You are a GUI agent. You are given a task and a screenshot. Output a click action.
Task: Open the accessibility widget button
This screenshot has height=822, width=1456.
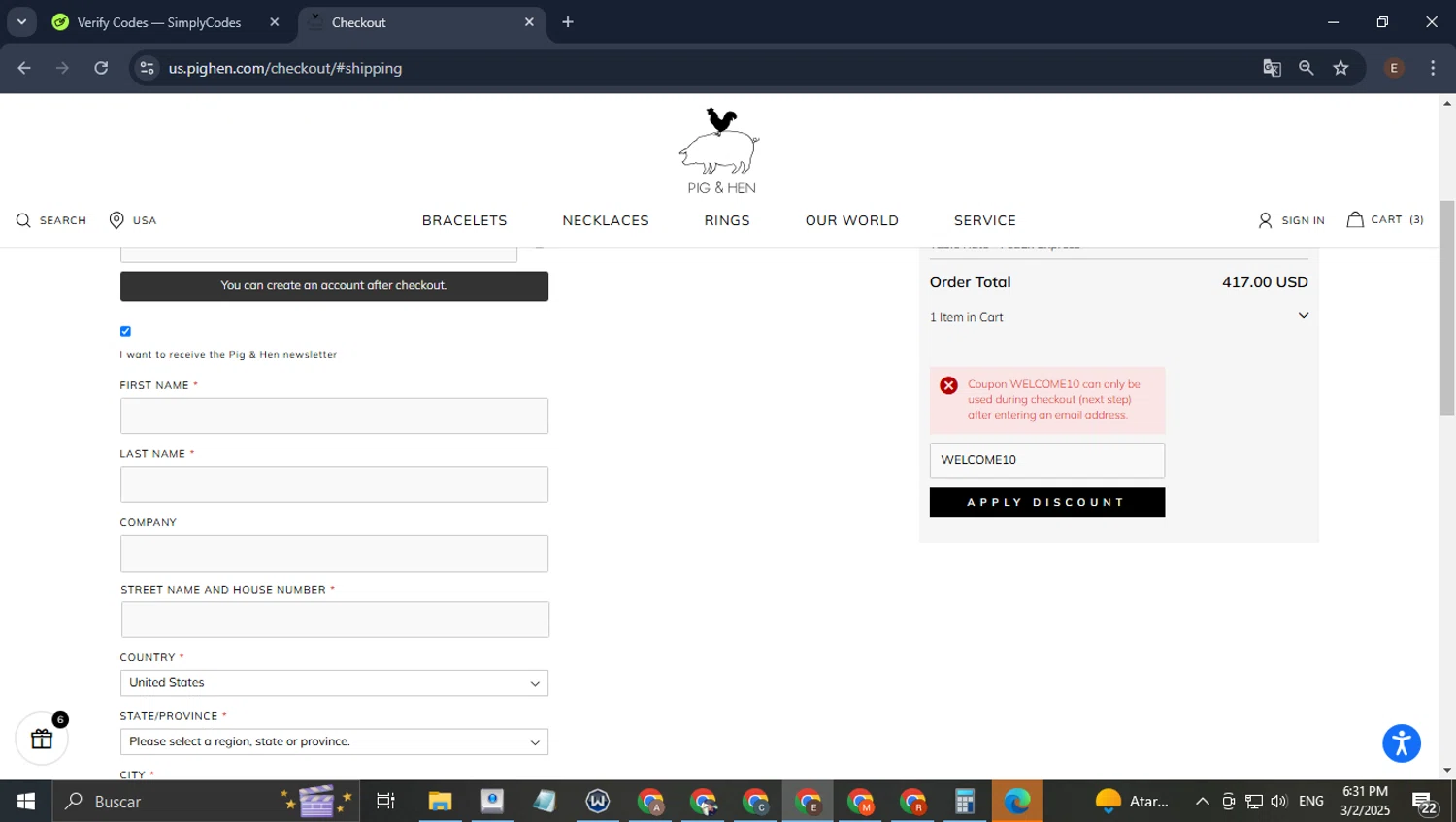pos(1402,743)
